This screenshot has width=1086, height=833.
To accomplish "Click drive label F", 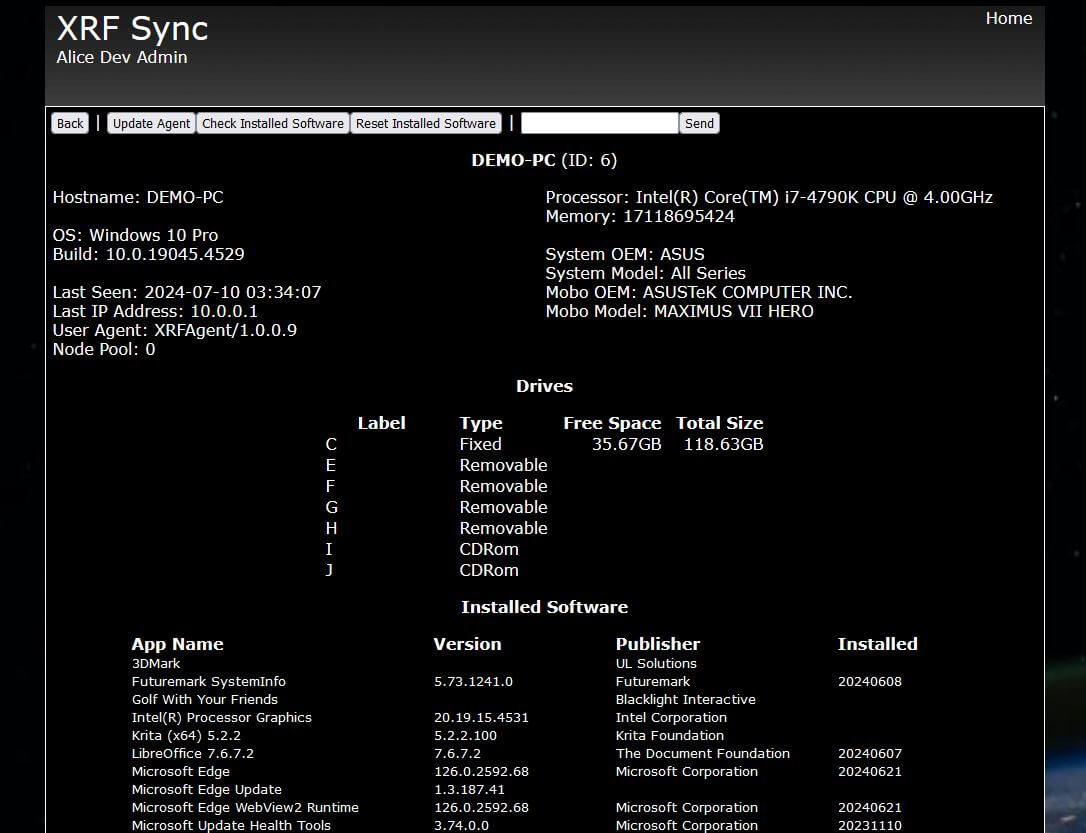I will (330, 486).
